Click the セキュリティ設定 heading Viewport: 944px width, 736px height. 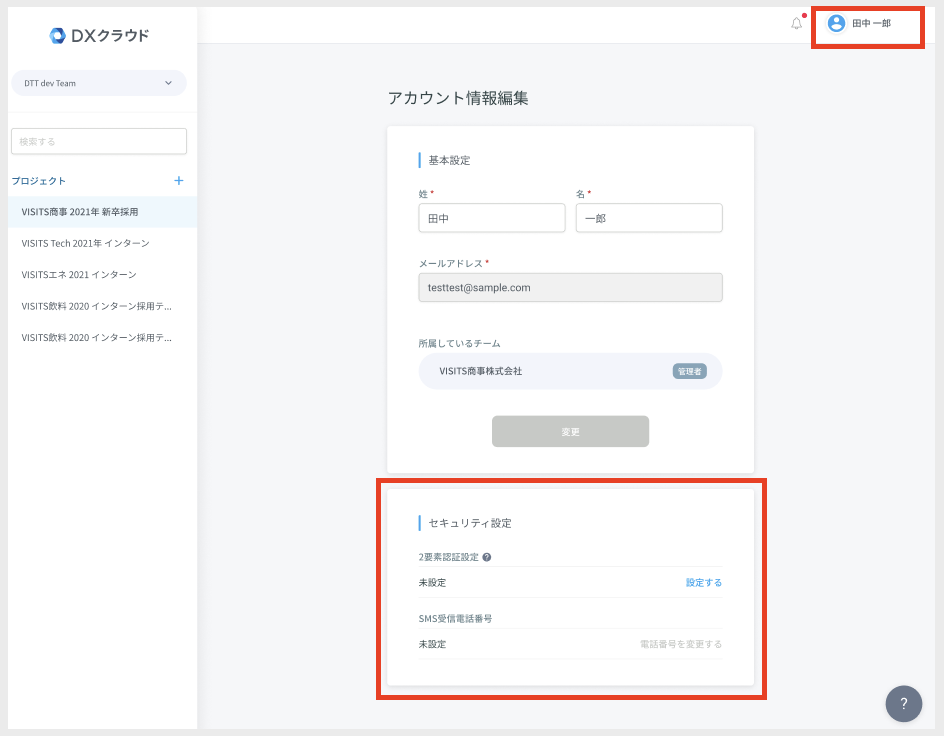470,523
